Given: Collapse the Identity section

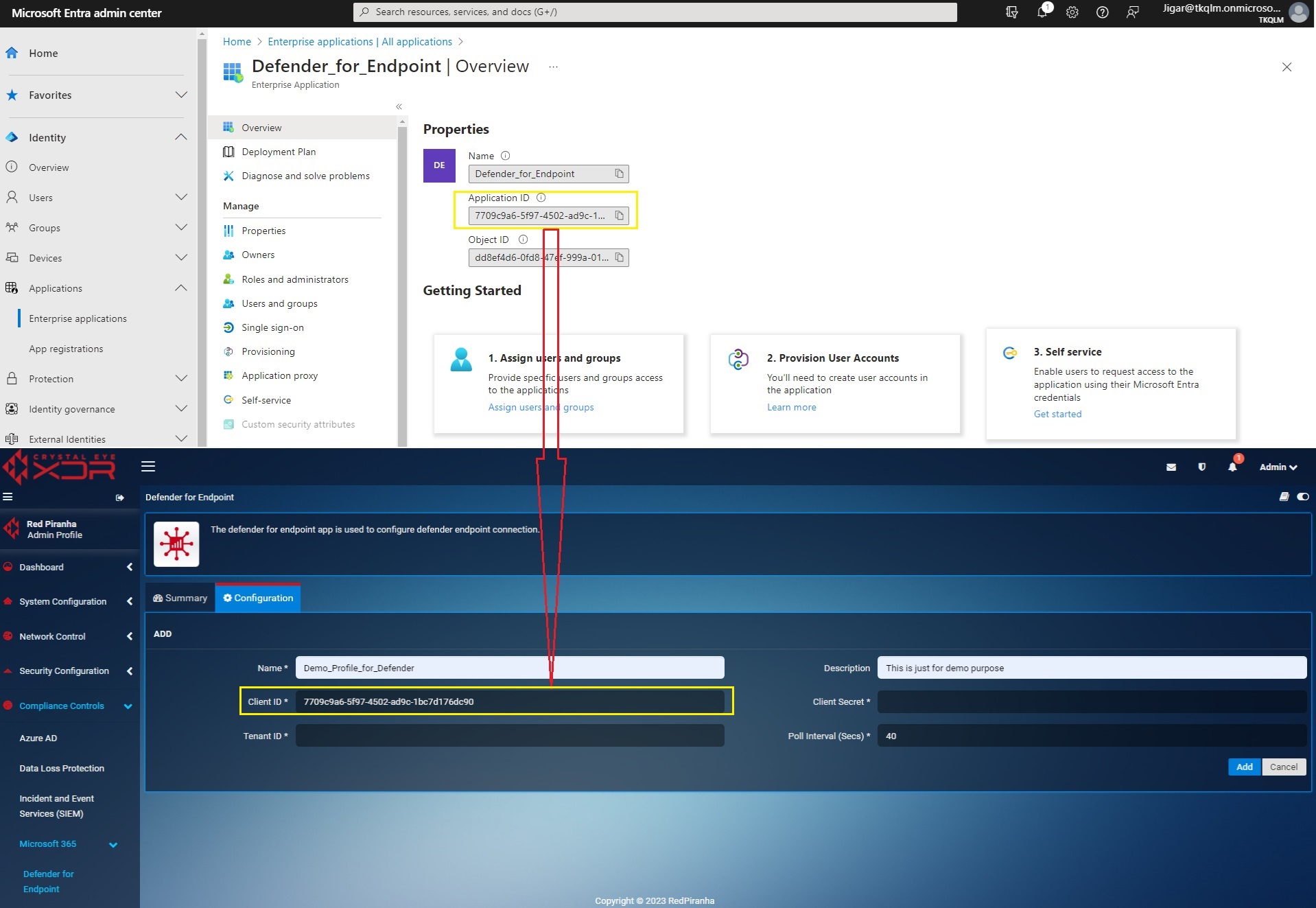Looking at the screenshot, I should pos(181,137).
